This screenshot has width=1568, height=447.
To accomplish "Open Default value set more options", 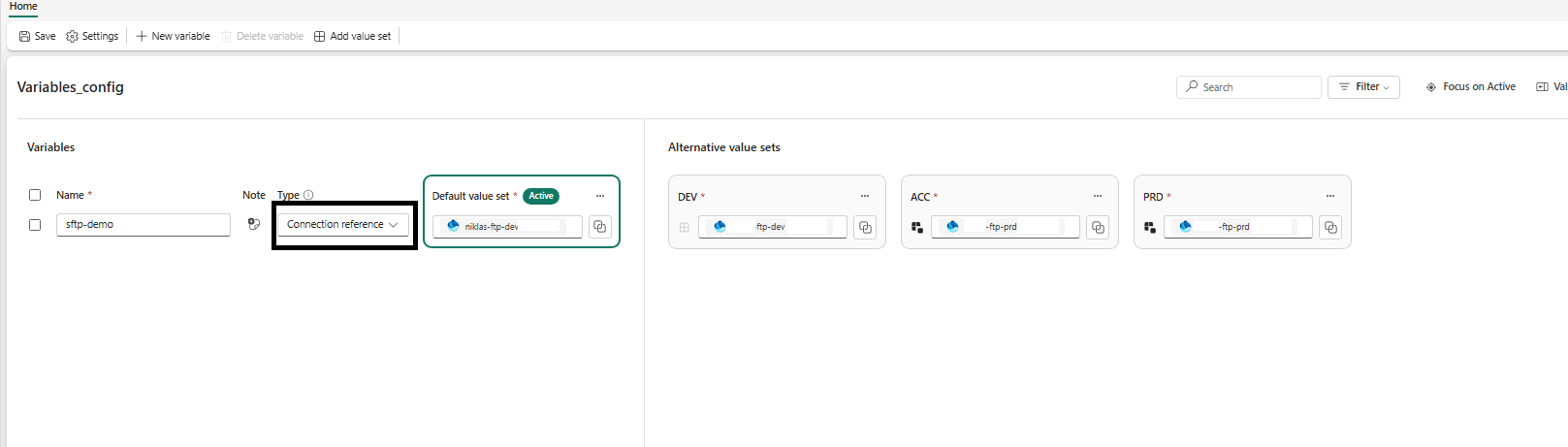I will click(600, 196).
